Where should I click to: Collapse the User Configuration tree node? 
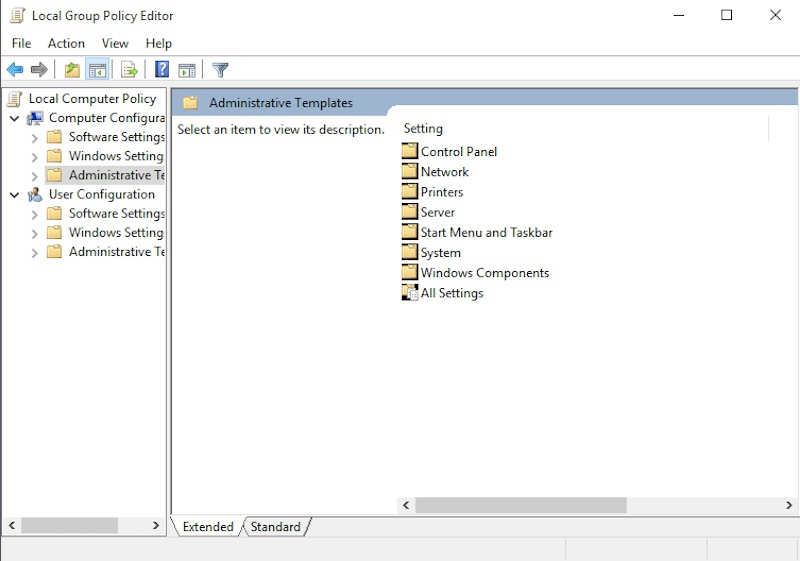click(x=15, y=195)
